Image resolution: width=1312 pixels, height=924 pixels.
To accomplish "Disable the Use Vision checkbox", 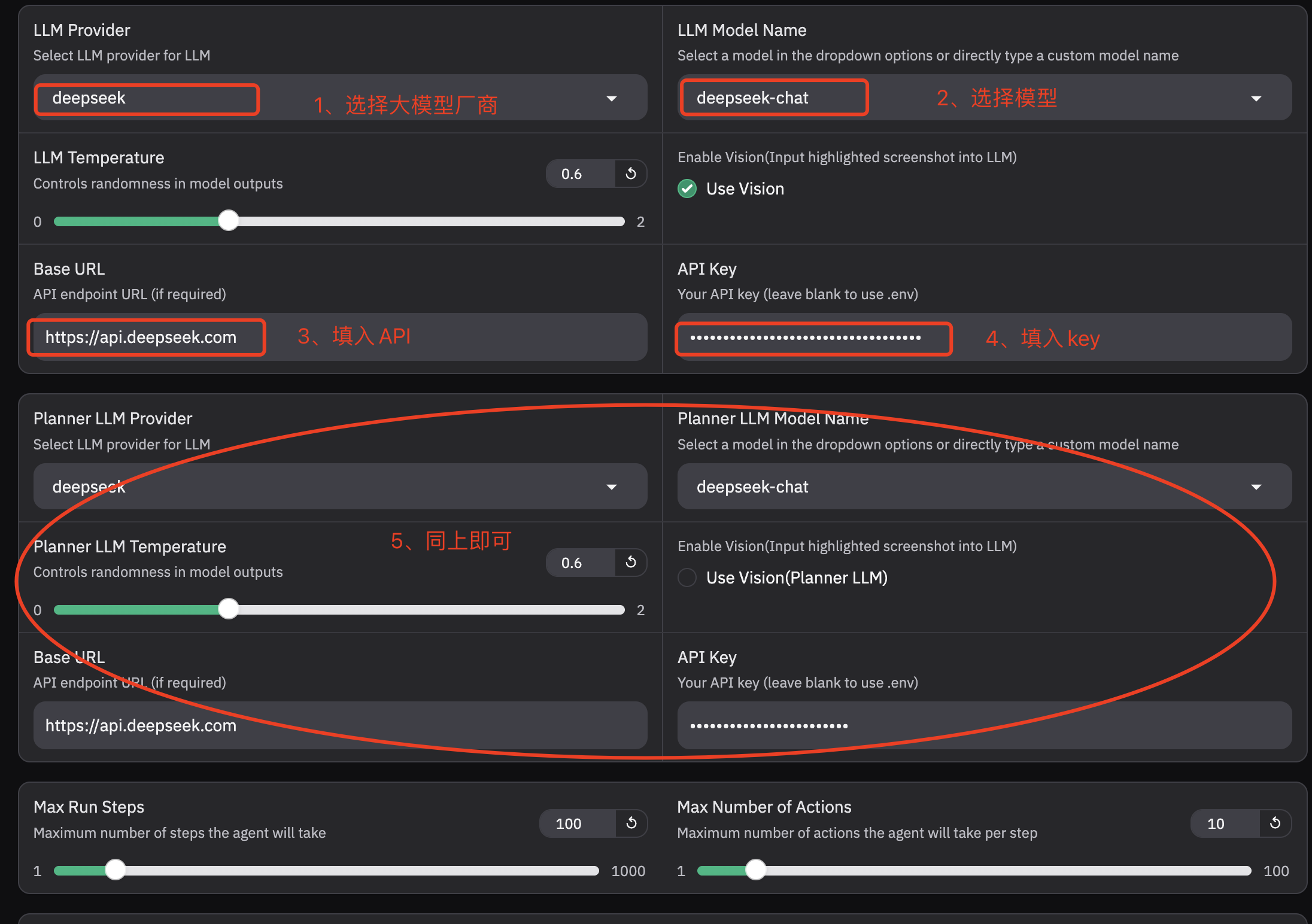I will pyautogui.click(x=687, y=189).
